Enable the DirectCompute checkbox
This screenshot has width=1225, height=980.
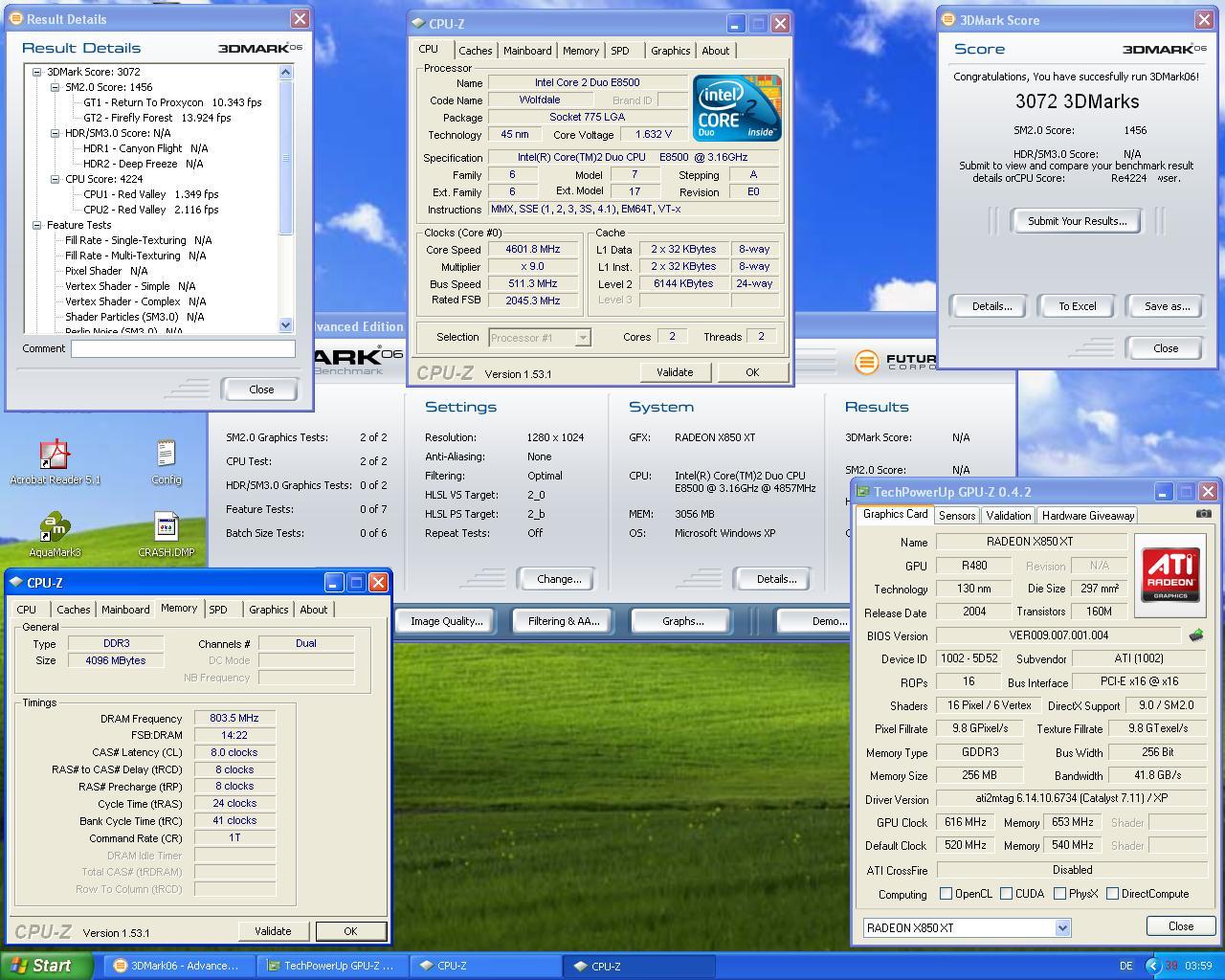[1112, 893]
